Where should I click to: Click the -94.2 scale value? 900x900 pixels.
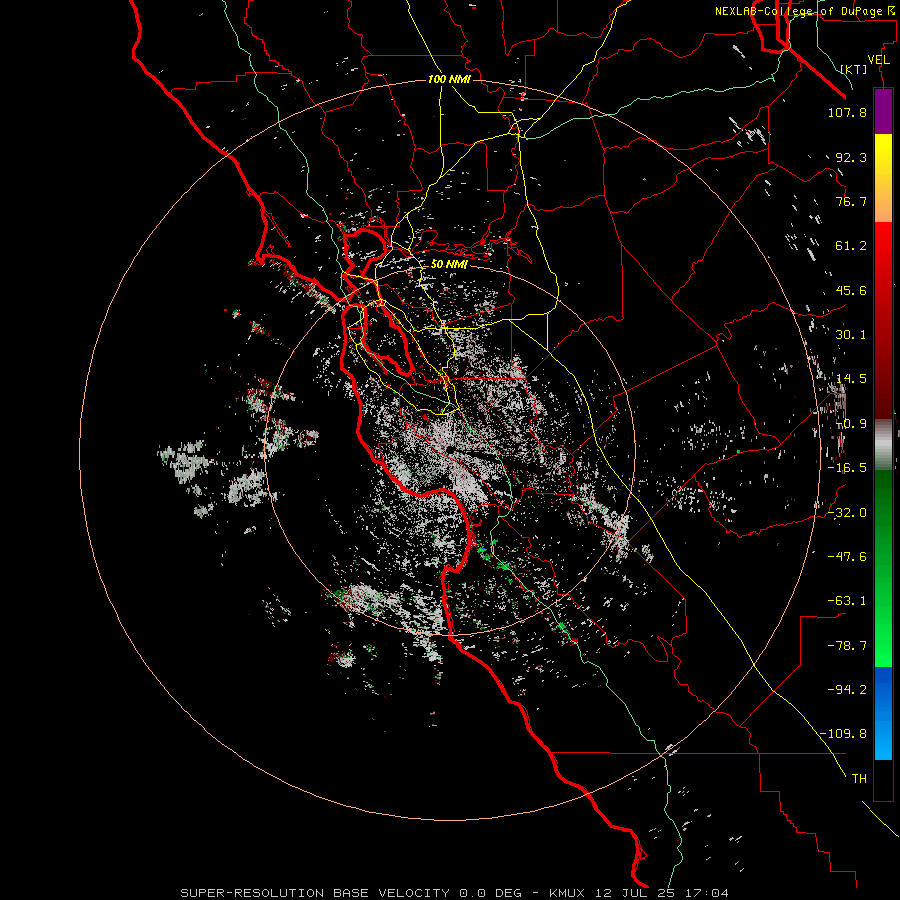(847, 690)
